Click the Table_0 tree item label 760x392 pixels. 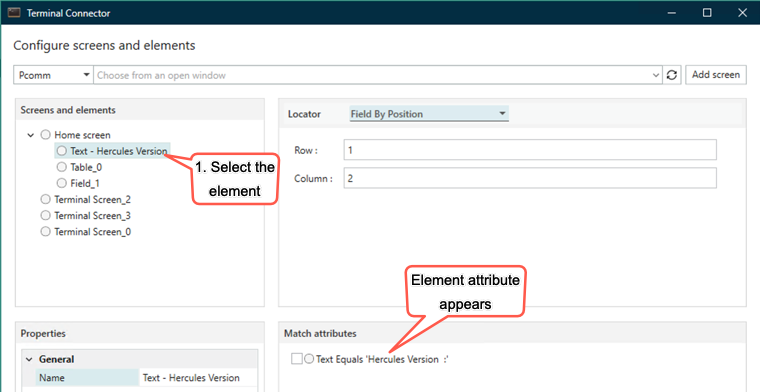tap(86, 167)
